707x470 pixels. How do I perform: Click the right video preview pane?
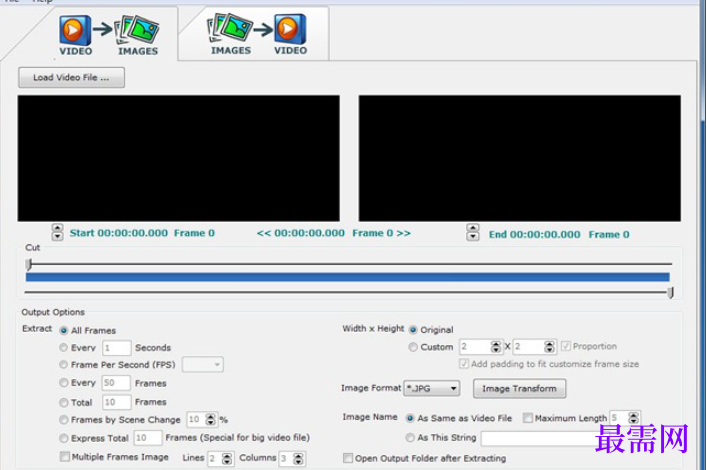(x=519, y=158)
